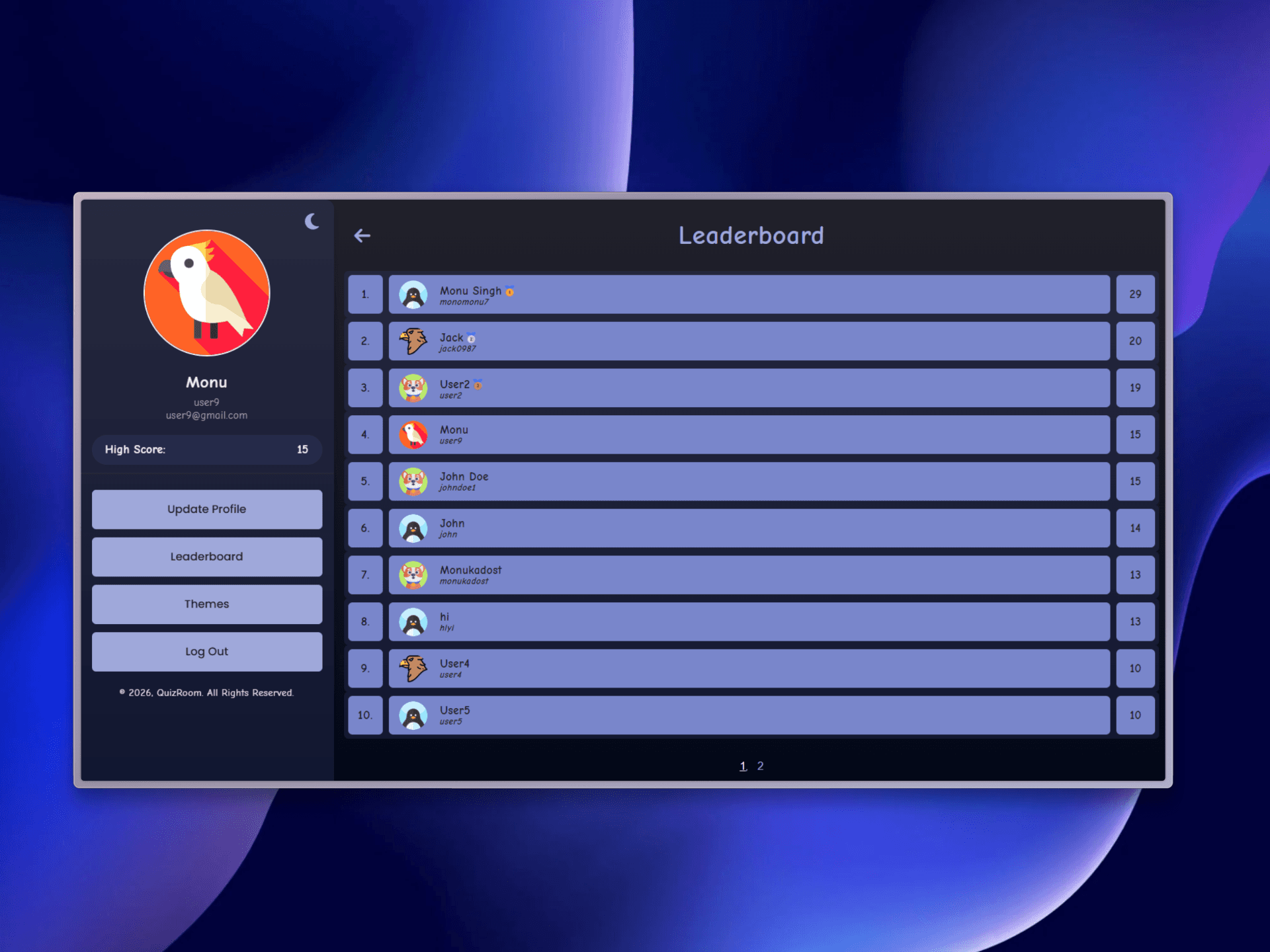1270x952 pixels.
Task: Select the name 'User2' in row 3
Action: pyautogui.click(x=454, y=384)
